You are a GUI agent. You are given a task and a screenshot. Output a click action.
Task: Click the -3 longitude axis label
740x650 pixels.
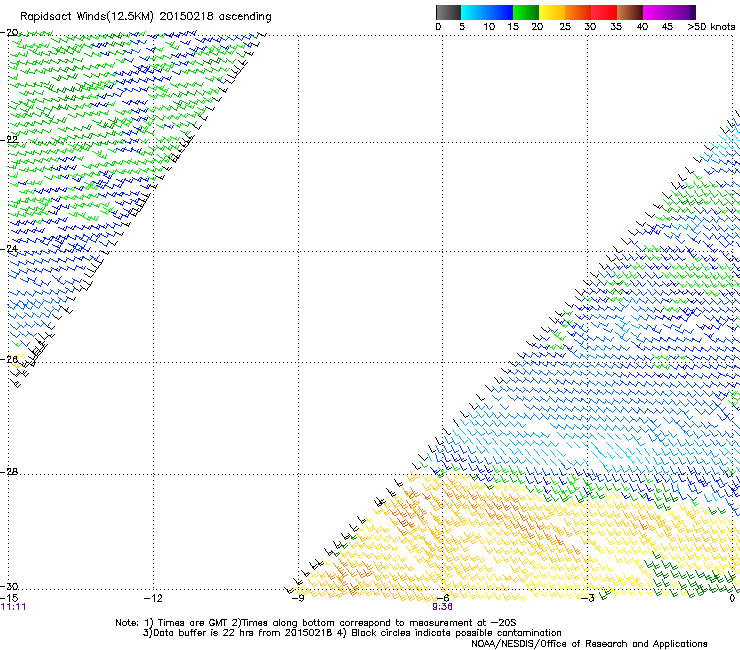(587, 598)
